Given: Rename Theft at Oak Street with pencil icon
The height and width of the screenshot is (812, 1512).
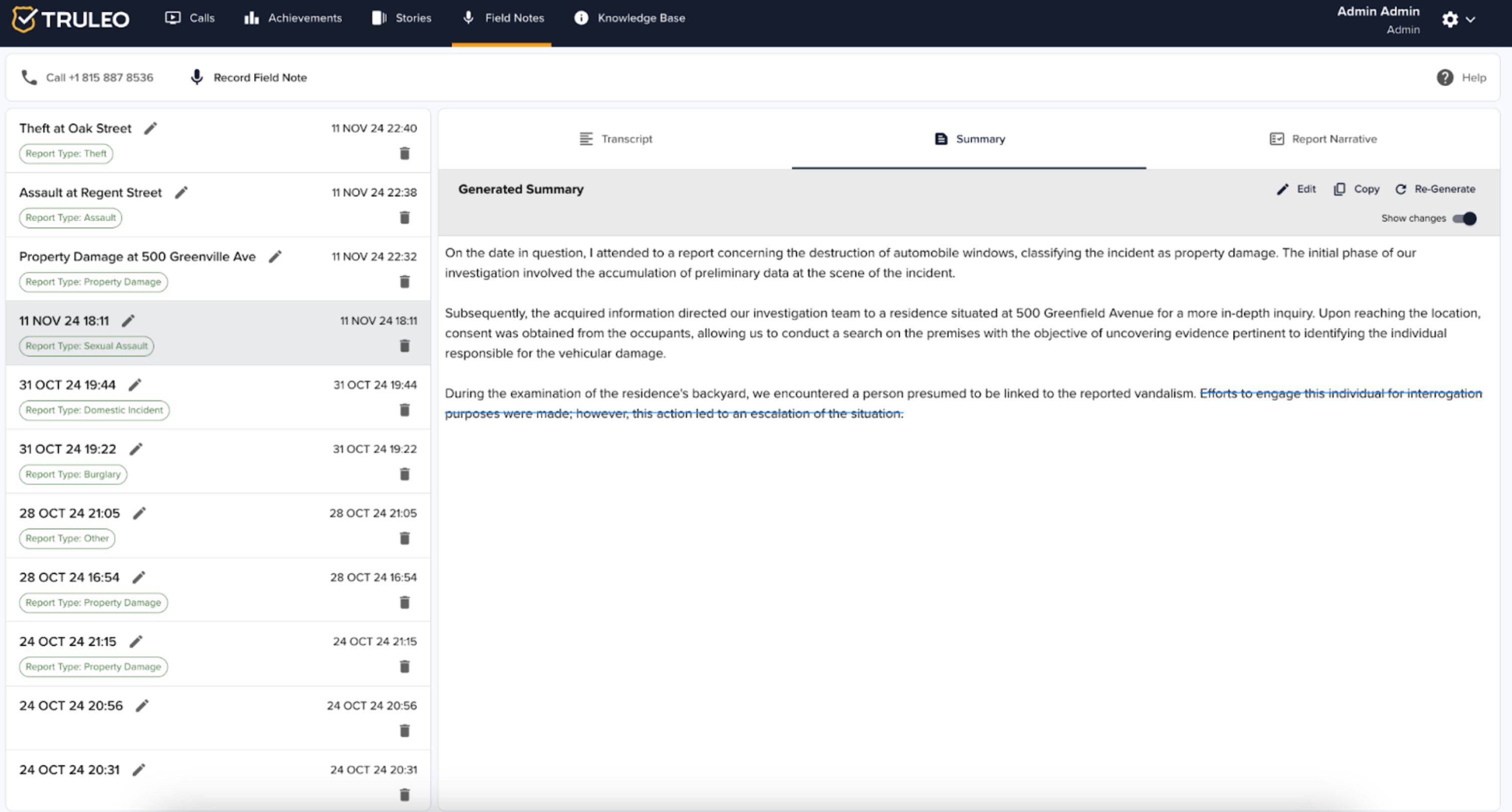Looking at the screenshot, I should 151,128.
